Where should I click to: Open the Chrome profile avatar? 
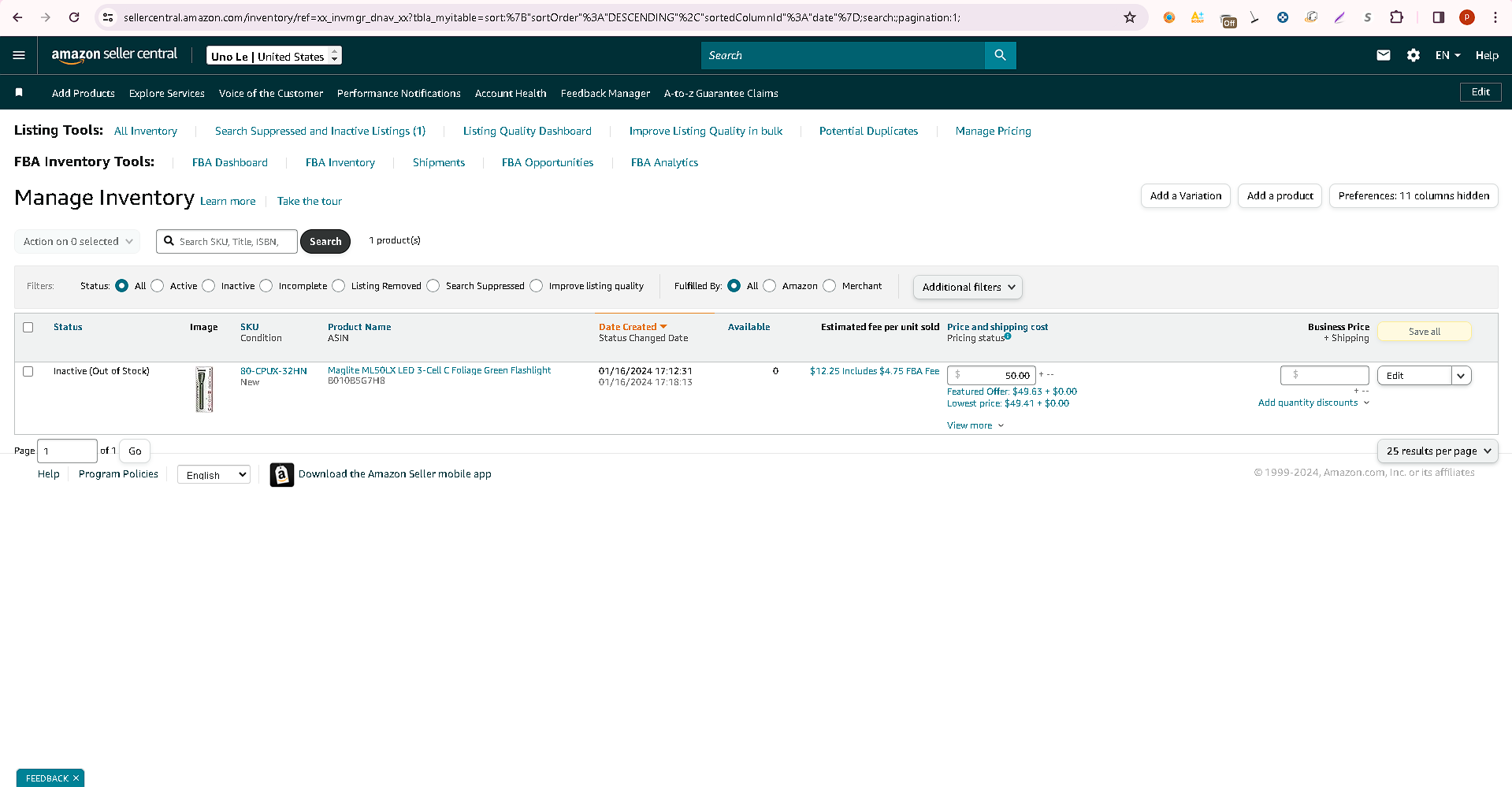pyautogui.click(x=1467, y=17)
